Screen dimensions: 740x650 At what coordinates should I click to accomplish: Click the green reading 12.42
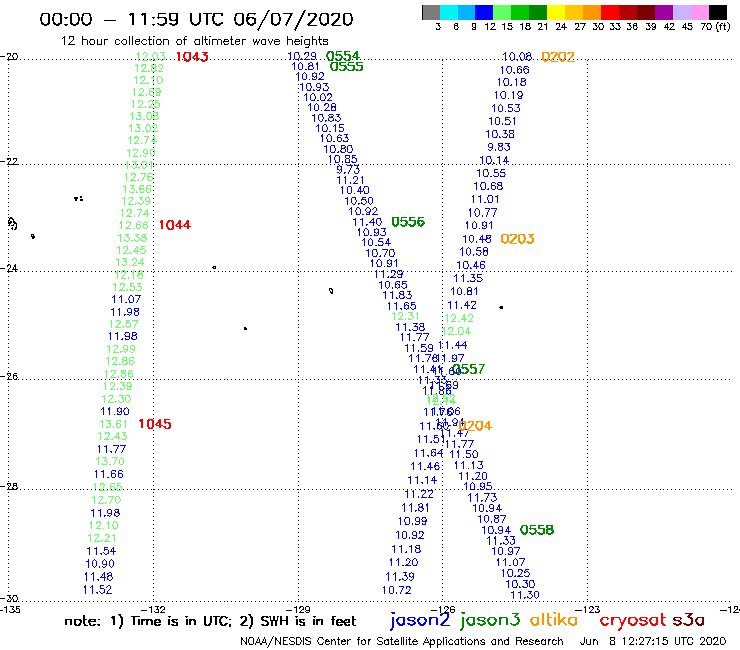pos(459,318)
